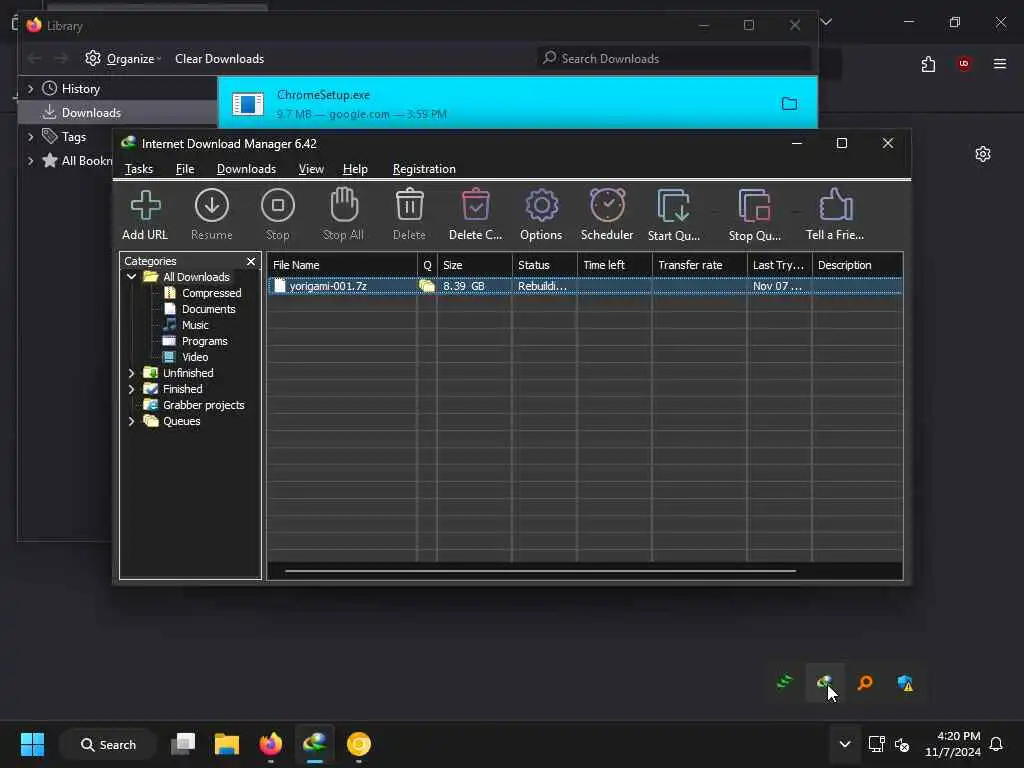
Task: Select Grabber projects tree item
Action: pos(204,405)
